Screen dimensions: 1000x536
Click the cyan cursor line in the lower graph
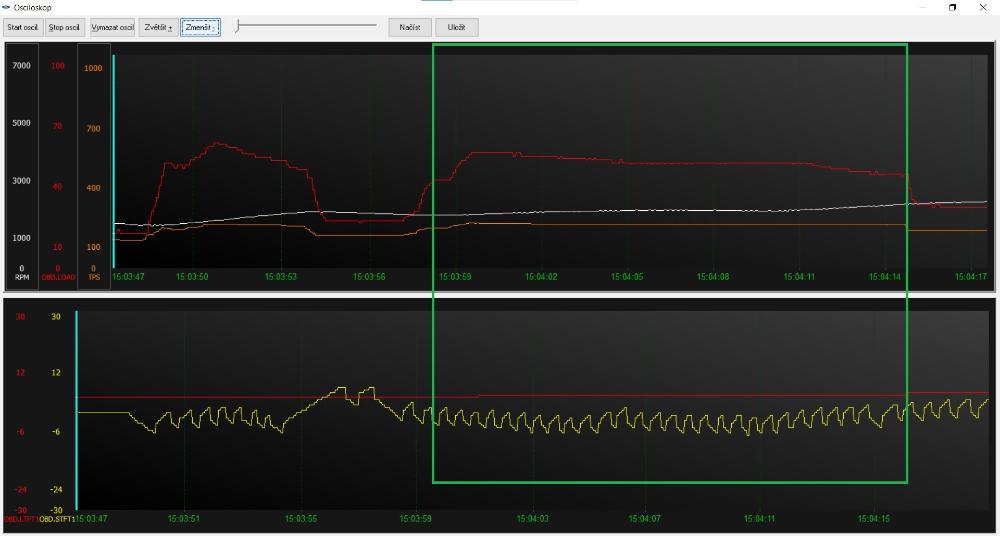[76, 410]
